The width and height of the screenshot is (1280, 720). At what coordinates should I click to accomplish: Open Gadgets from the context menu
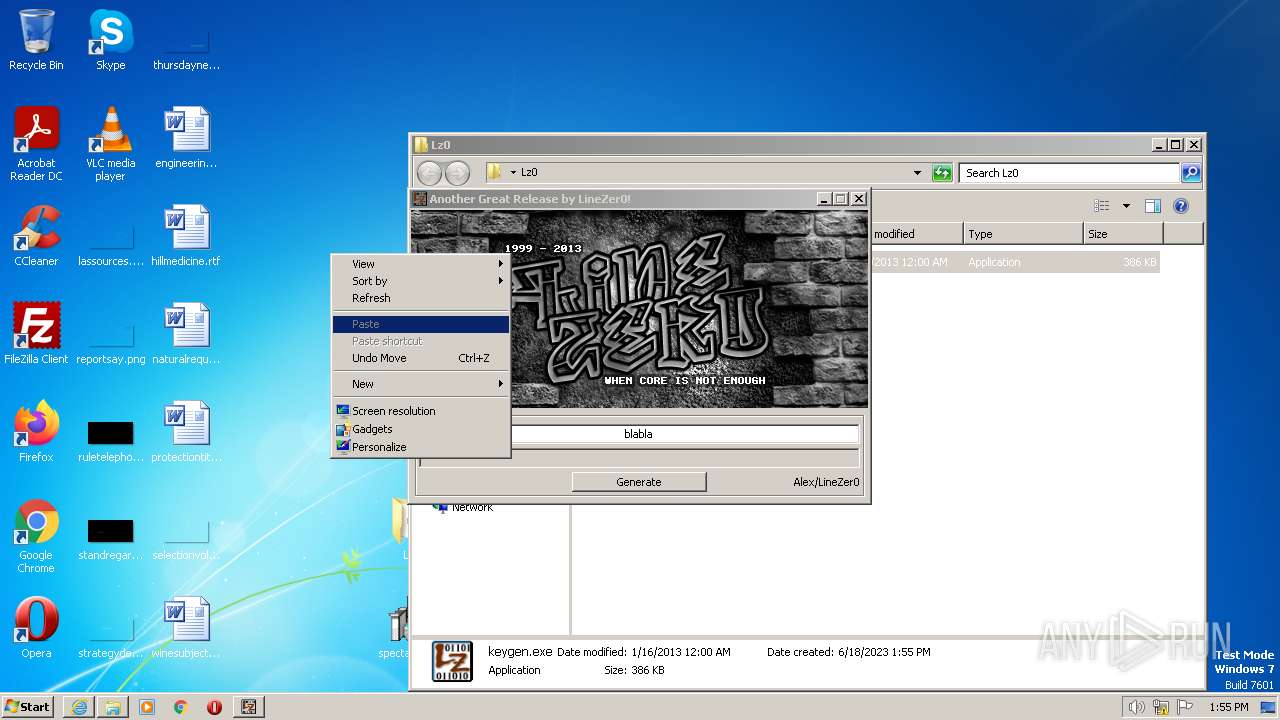coord(421,429)
